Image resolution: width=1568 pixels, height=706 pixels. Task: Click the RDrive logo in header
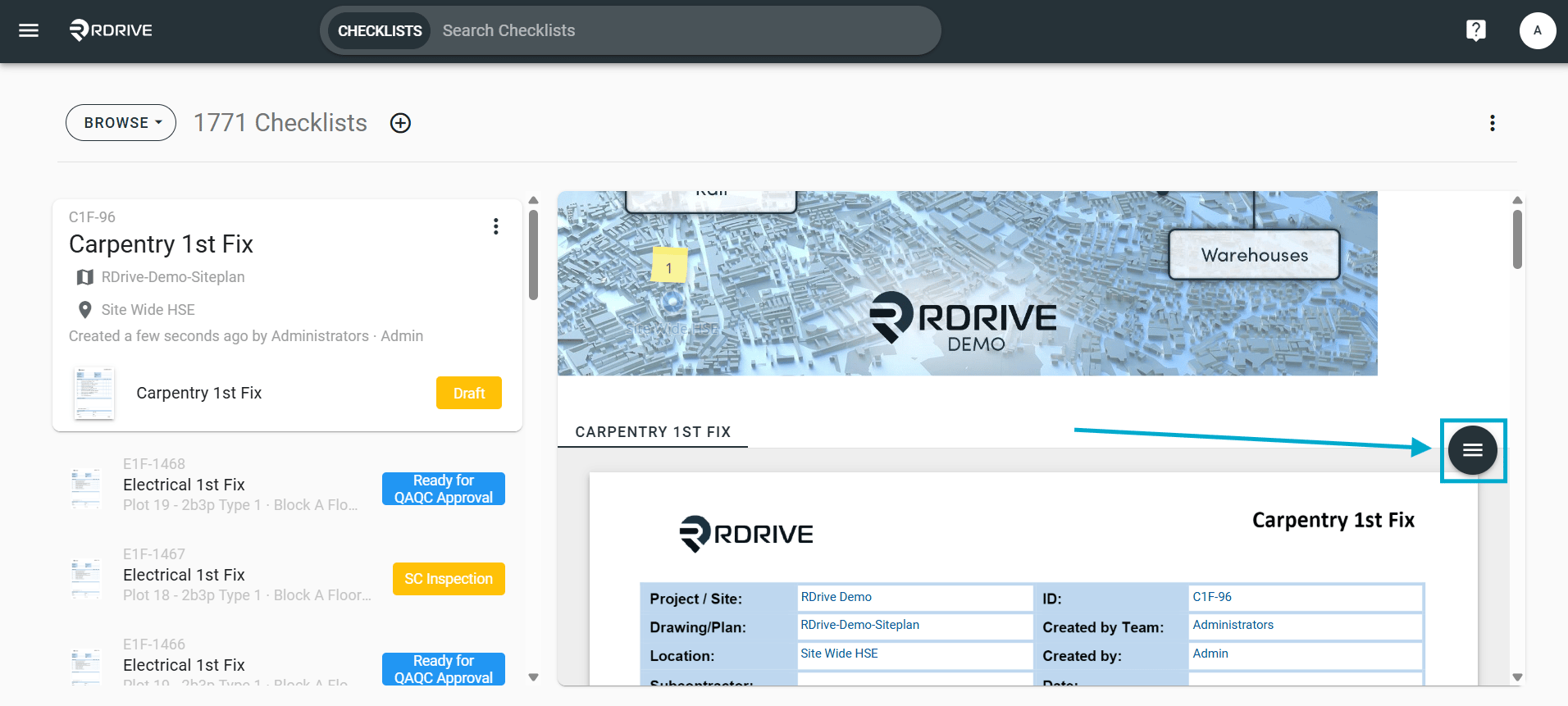[x=111, y=30]
